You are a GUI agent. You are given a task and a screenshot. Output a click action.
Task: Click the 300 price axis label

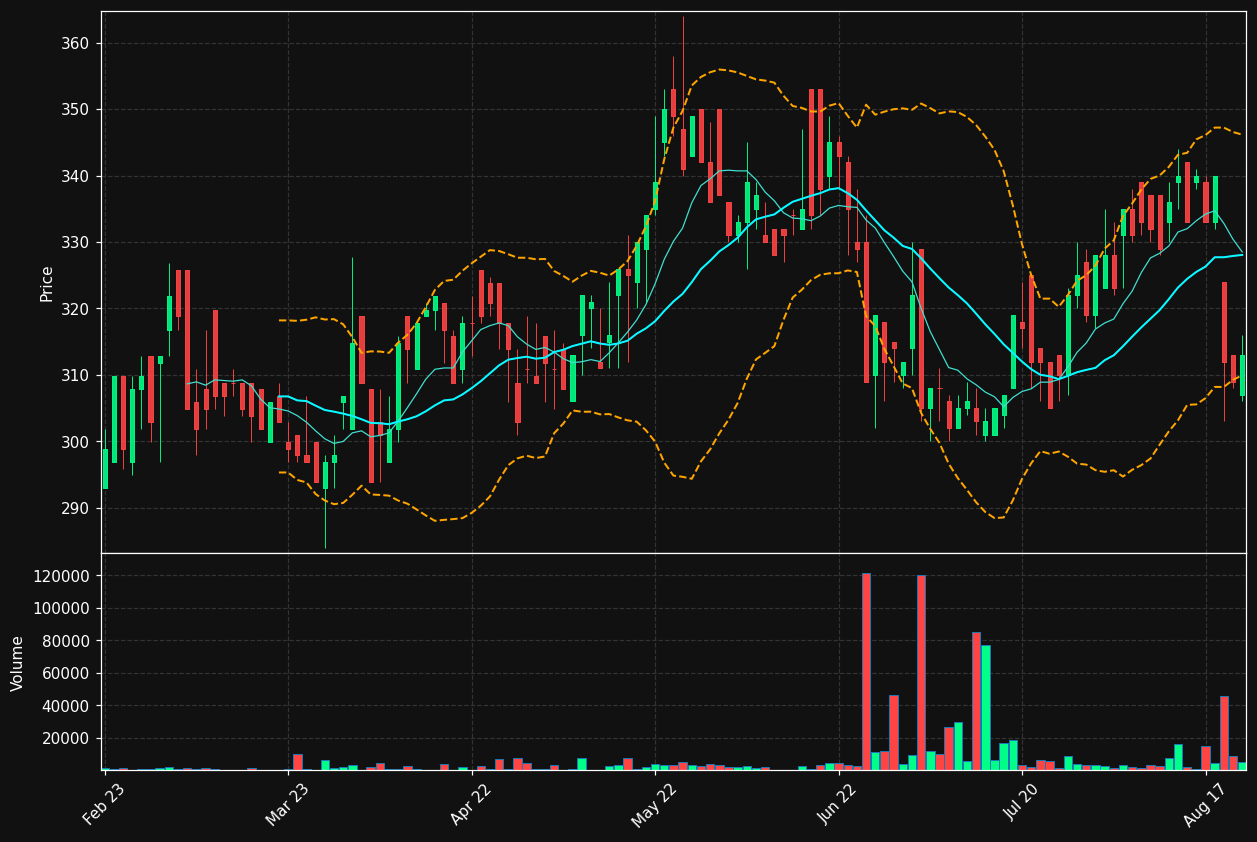[x=76, y=442]
